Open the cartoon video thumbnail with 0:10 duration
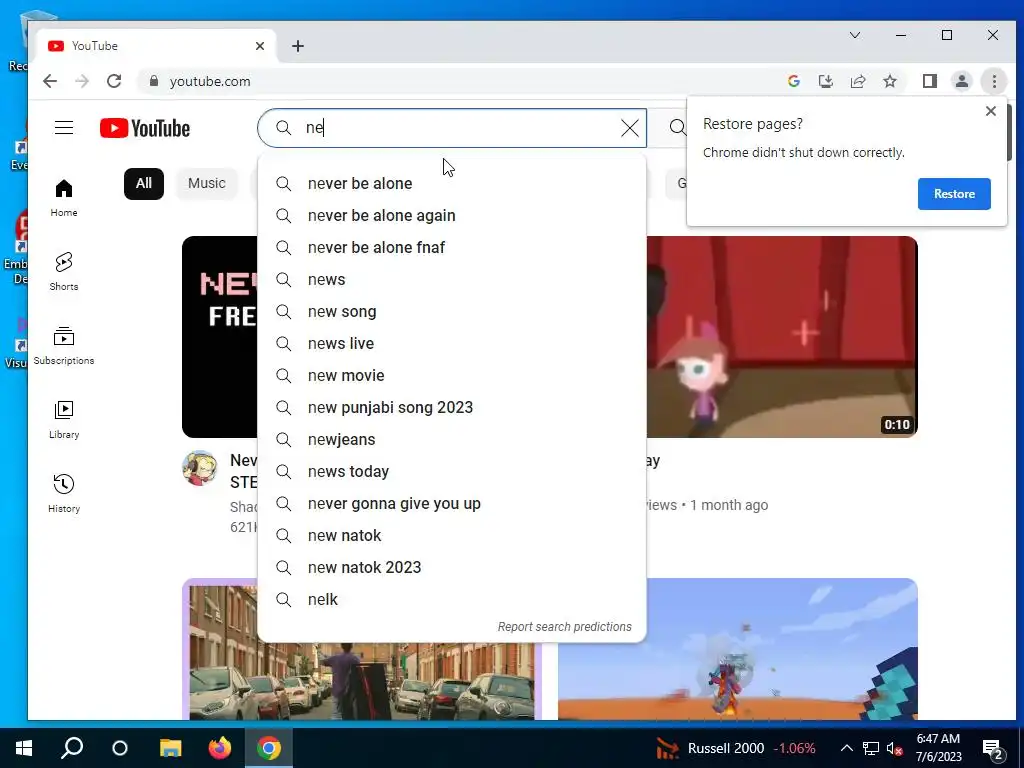This screenshot has width=1024, height=768. pyautogui.click(x=782, y=337)
